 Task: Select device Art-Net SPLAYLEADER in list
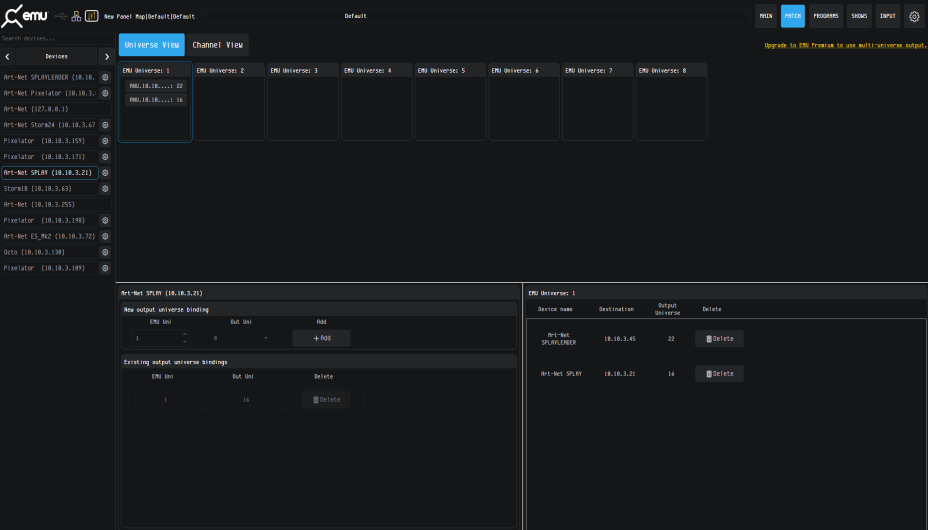pyautogui.click(x=50, y=77)
